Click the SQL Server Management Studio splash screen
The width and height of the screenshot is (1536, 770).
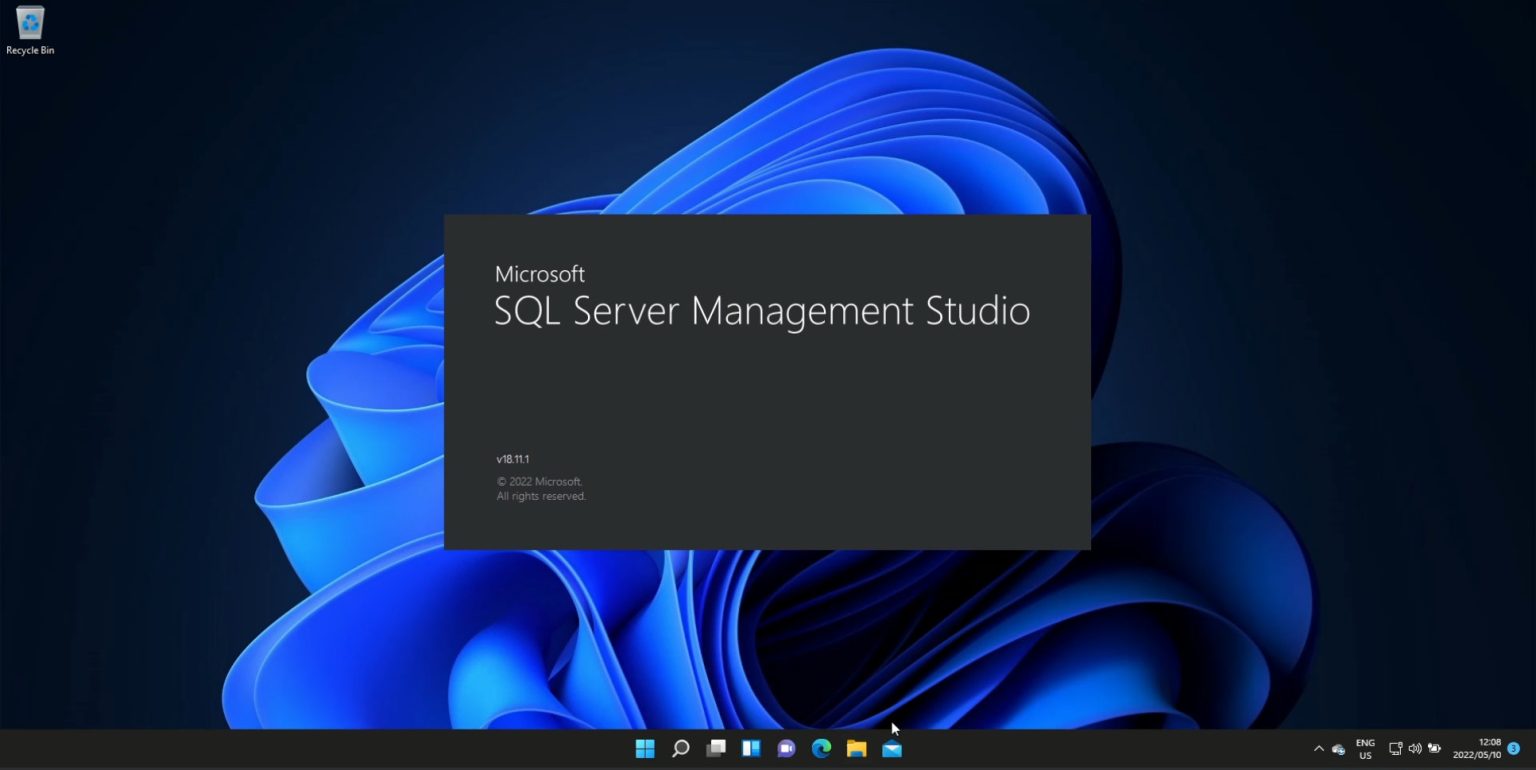[766, 380]
